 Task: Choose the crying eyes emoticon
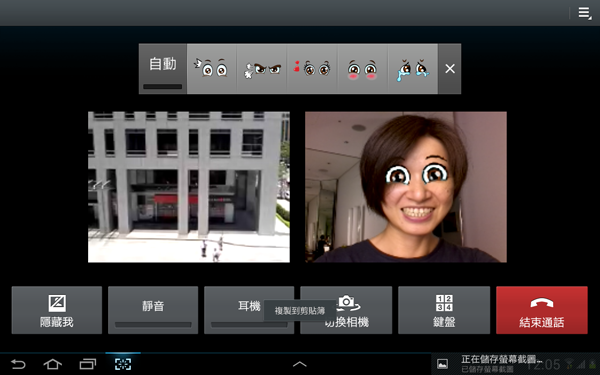(413, 69)
